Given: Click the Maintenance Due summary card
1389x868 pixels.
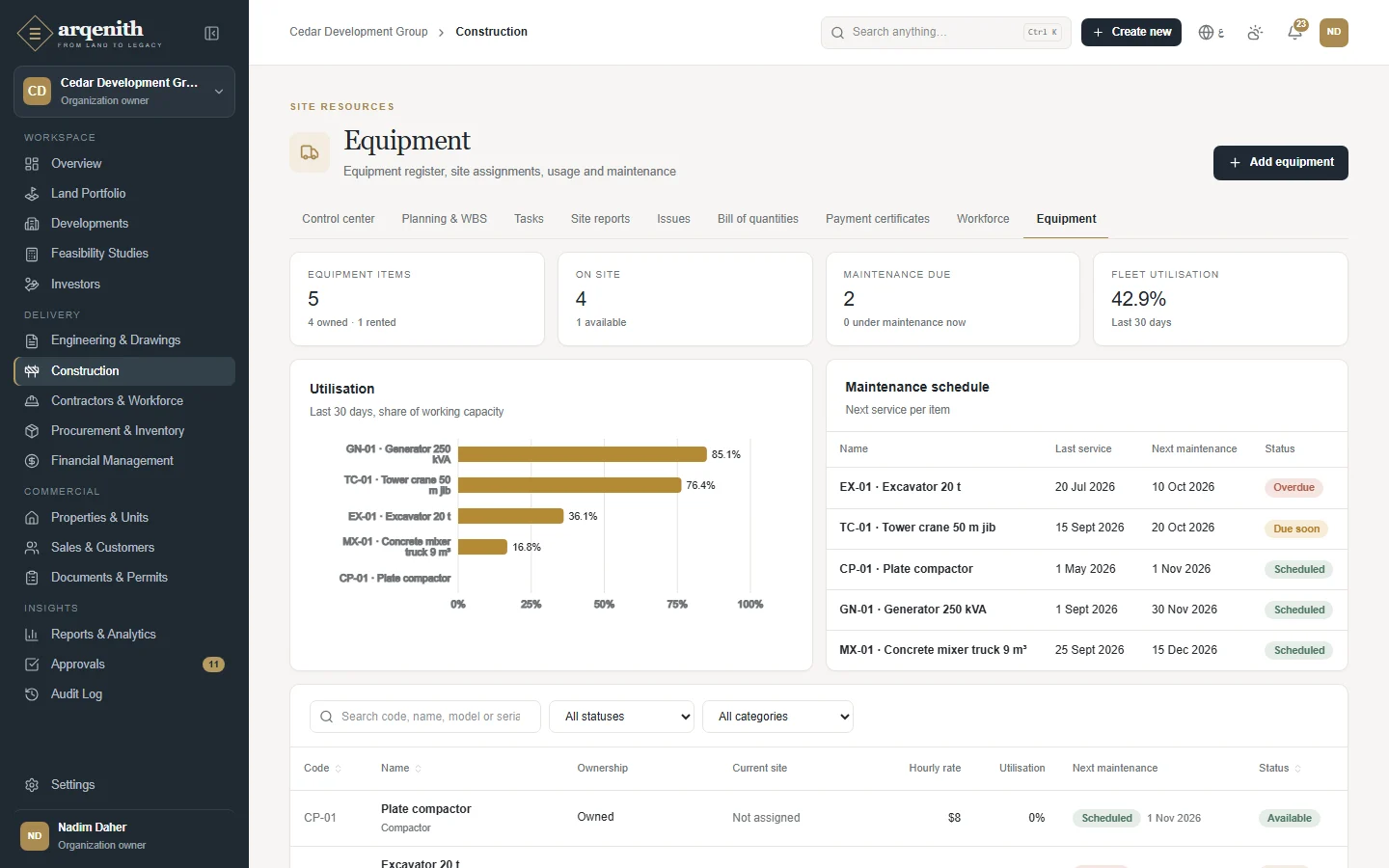Looking at the screenshot, I should click(952, 299).
